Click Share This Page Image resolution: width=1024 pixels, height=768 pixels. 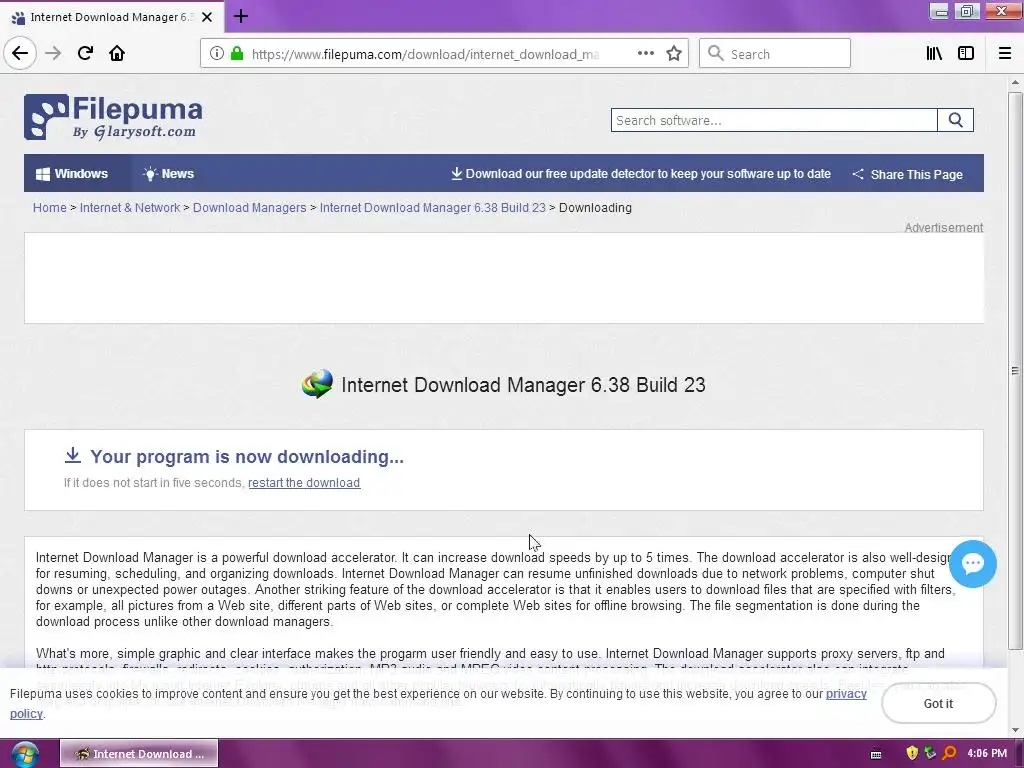pyautogui.click(x=908, y=174)
